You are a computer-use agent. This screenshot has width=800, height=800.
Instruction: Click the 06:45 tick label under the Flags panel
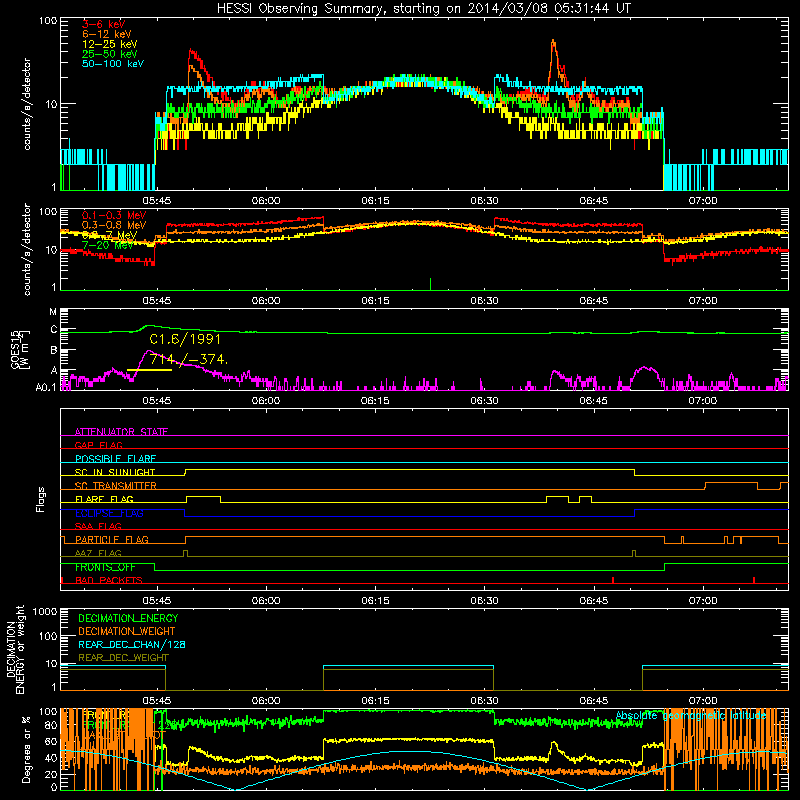point(593,601)
